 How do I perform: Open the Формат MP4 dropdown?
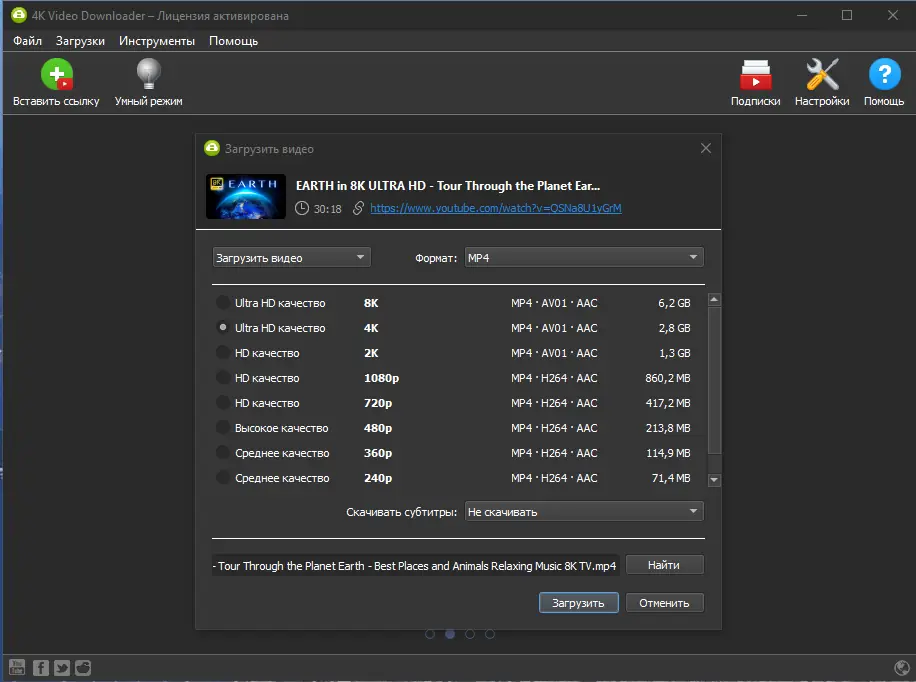click(583, 256)
